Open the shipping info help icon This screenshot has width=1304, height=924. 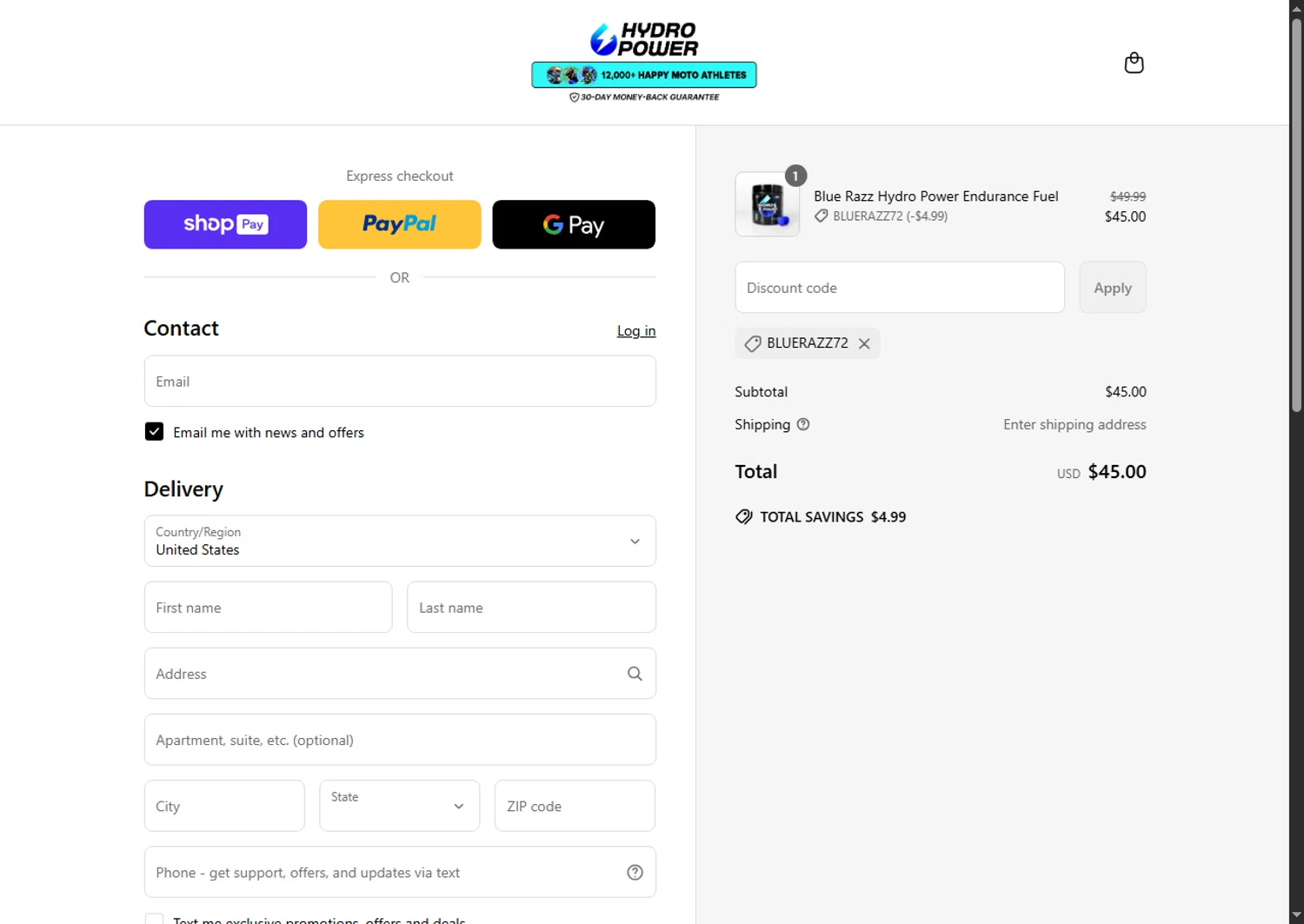[803, 424]
